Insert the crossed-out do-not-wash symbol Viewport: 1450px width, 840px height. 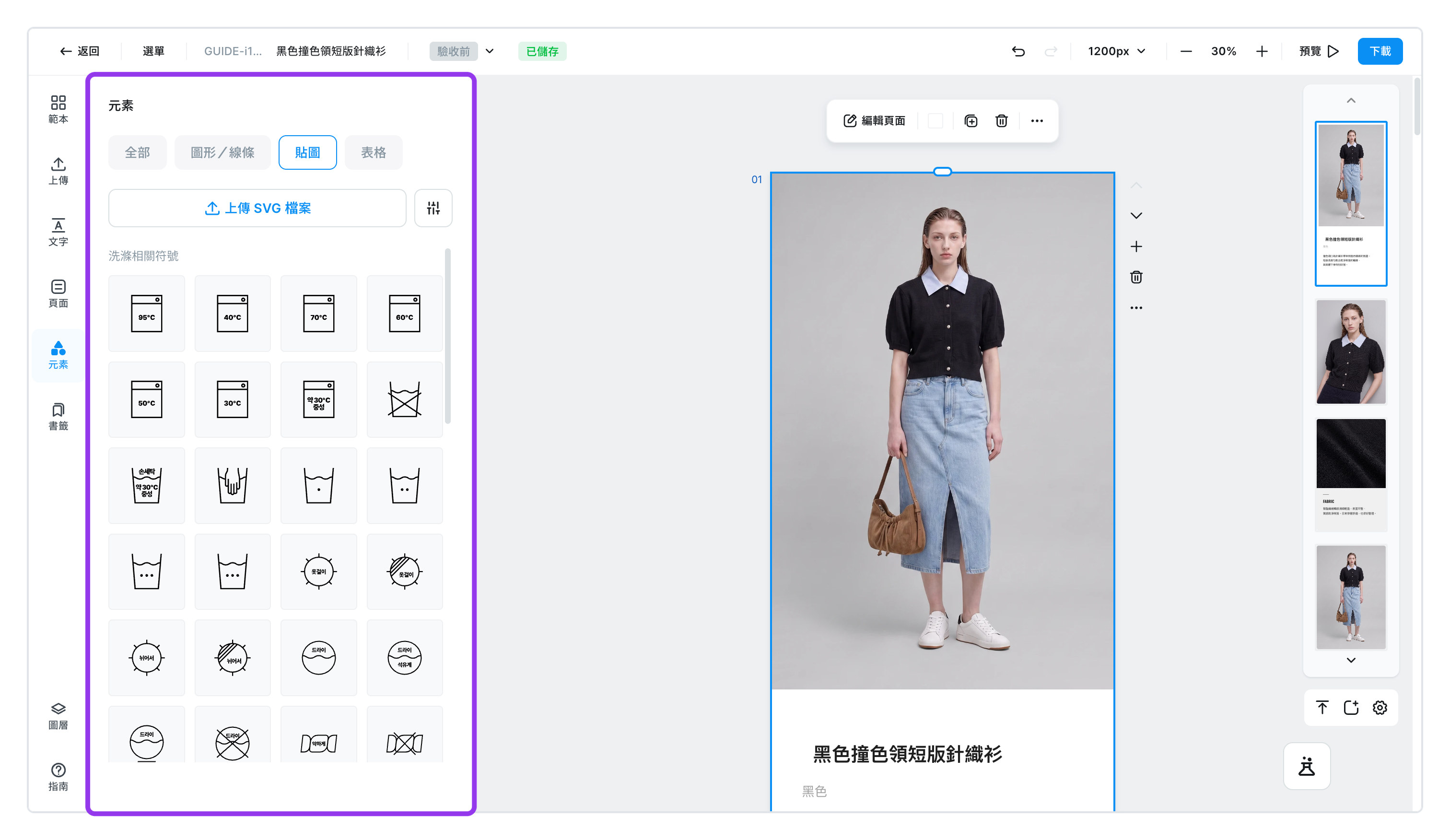405,399
